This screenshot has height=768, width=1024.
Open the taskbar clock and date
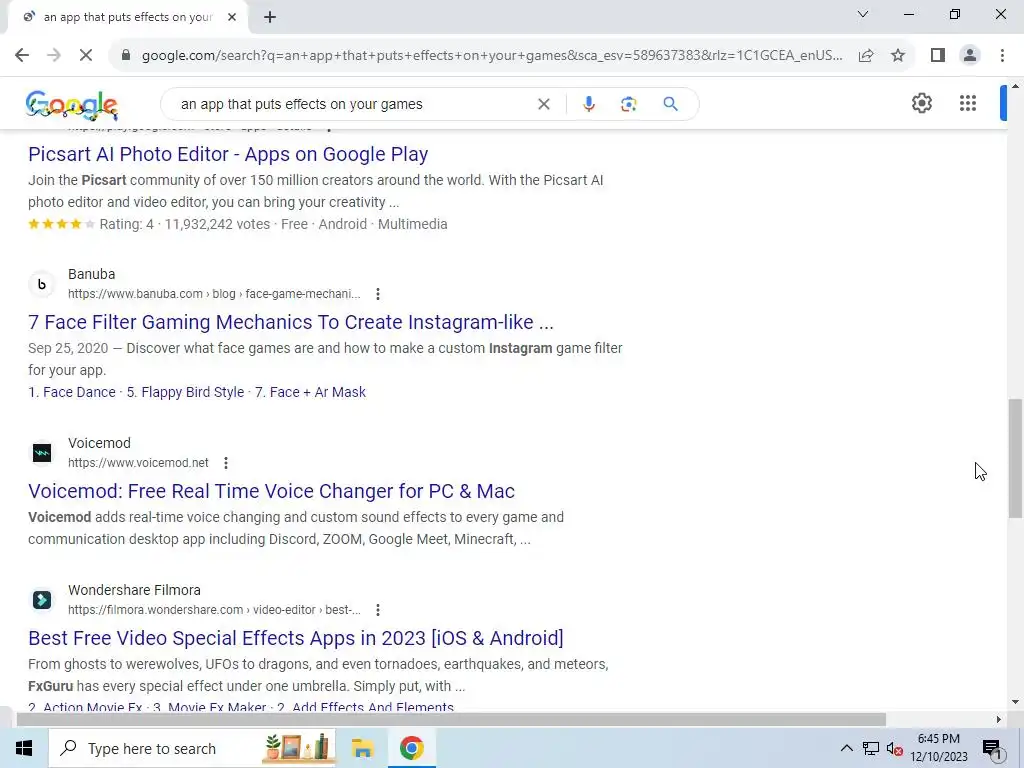pyautogui.click(x=939, y=748)
